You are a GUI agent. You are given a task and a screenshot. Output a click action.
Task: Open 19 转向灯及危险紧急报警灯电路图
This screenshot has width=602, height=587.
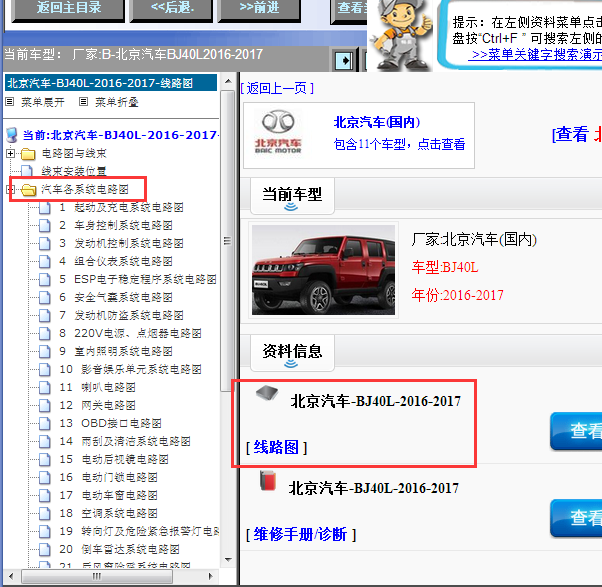click(x=139, y=531)
